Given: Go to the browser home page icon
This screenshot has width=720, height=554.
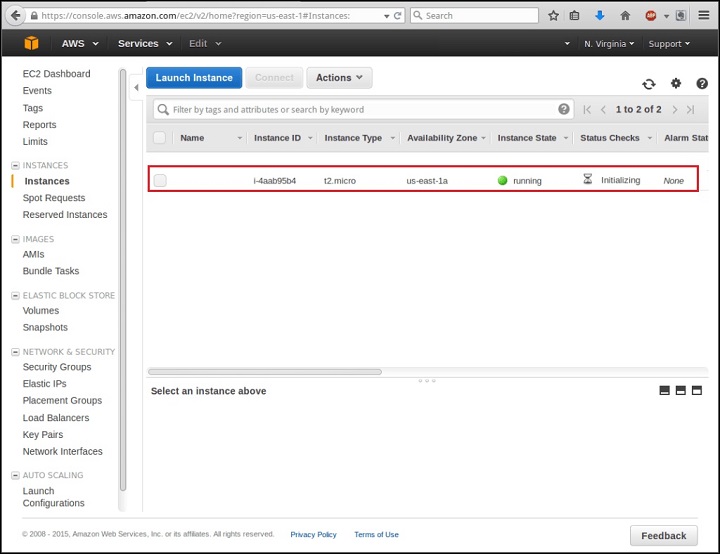Looking at the screenshot, I should pyautogui.click(x=625, y=16).
